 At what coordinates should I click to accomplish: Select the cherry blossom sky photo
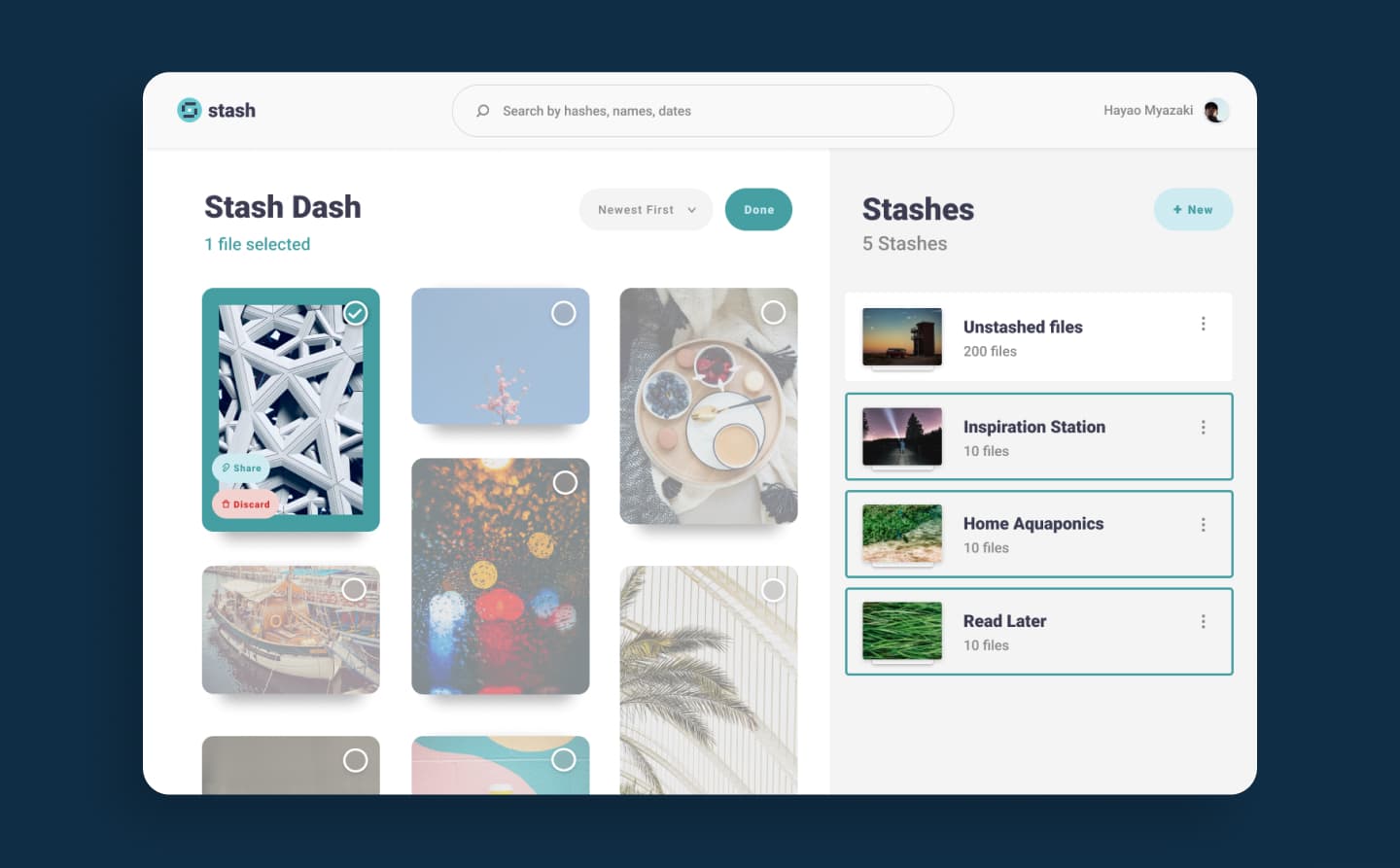click(564, 313)
